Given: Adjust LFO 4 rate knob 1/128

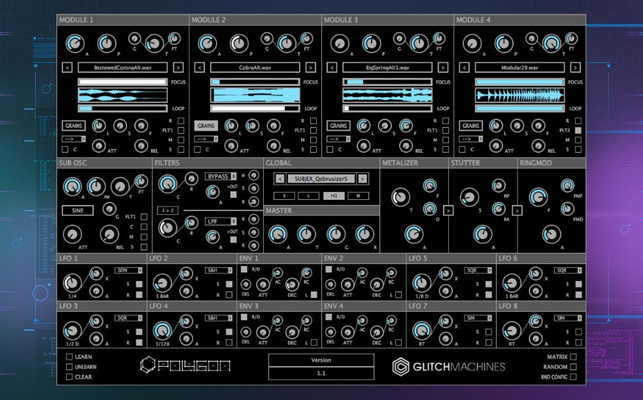Looking at the screenshot, I should coord(162,331).
